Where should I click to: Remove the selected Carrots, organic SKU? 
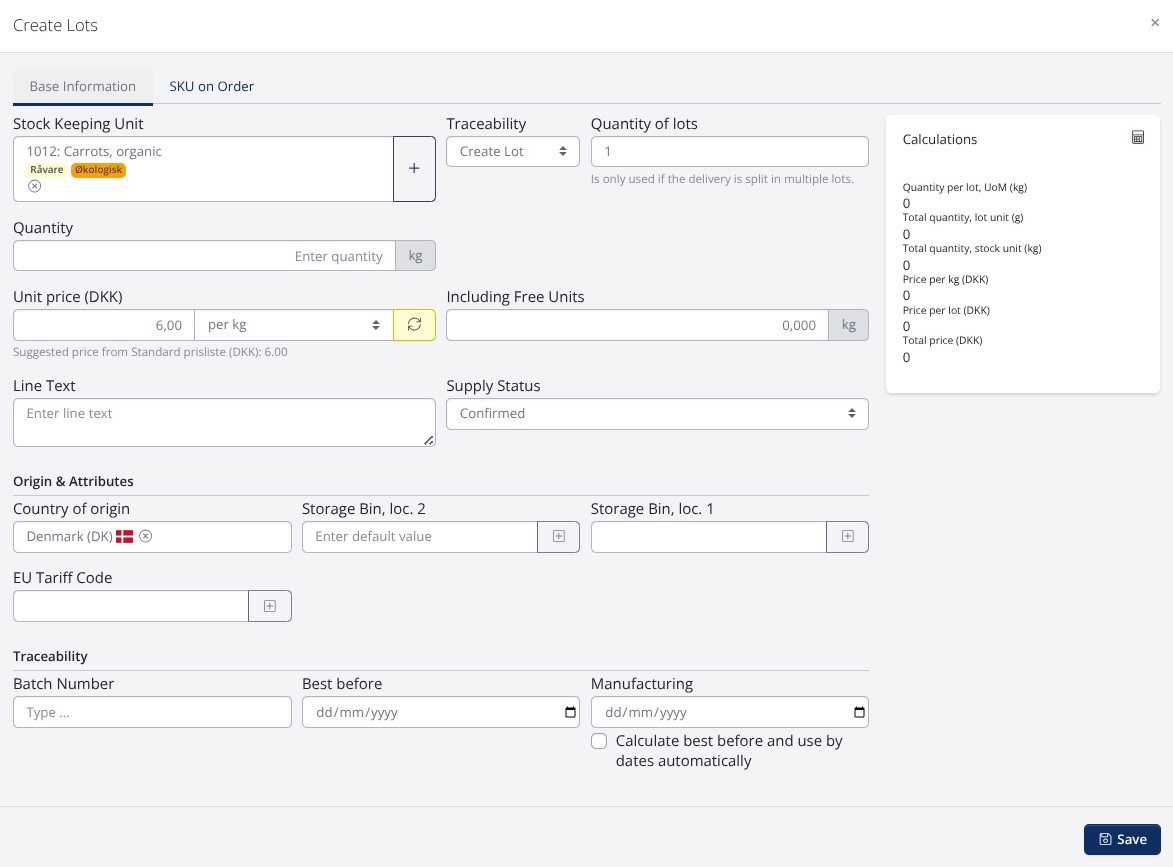pyautogui.click(x=35, y=186)
